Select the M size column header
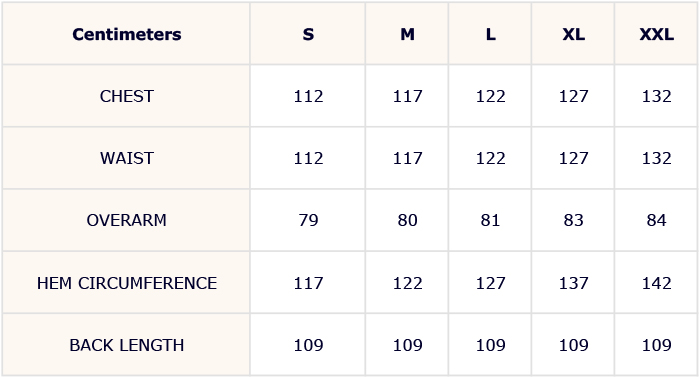The height and width of the screenshot is (378, 700). coord(407,34)
